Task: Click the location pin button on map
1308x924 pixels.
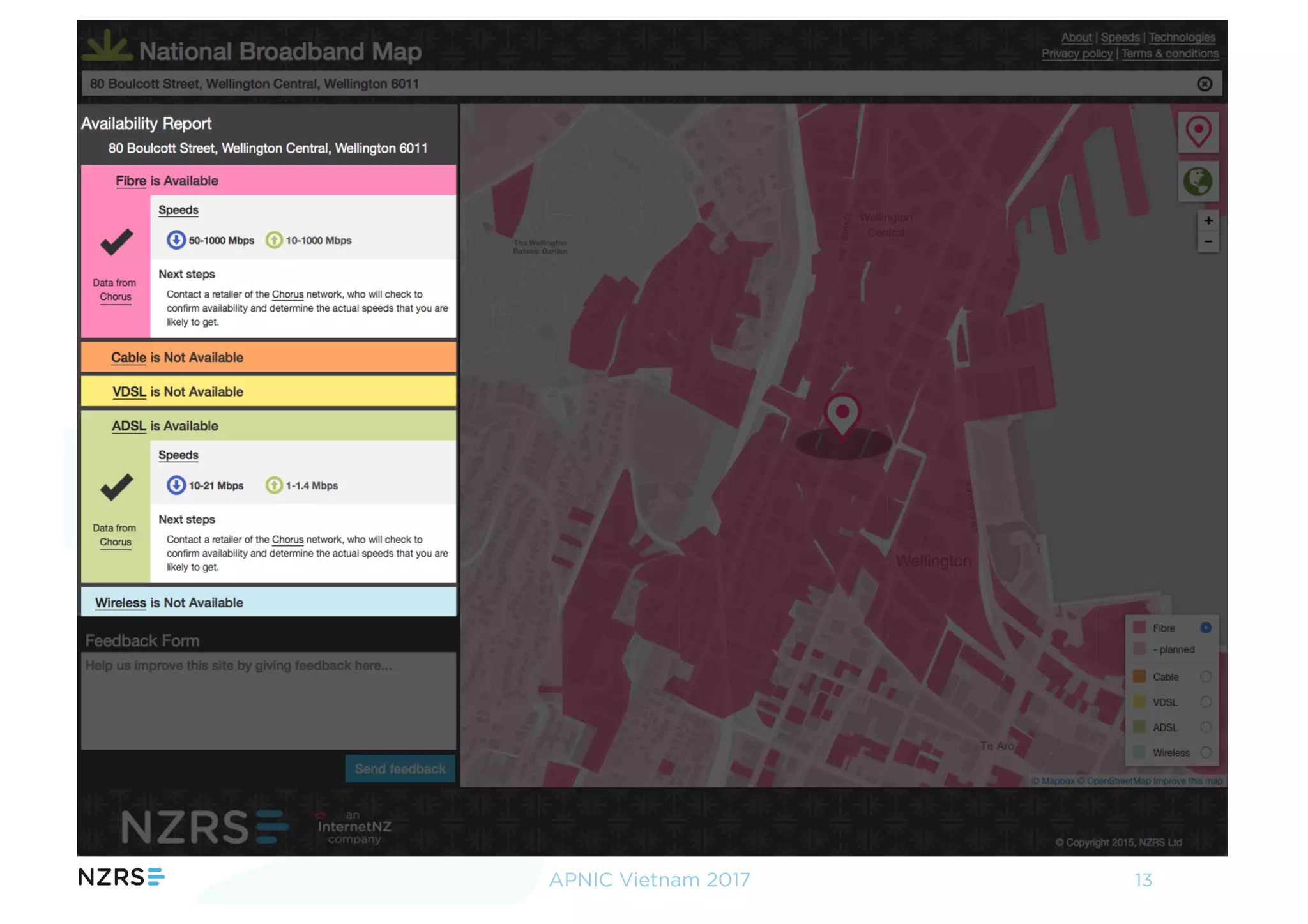Action: [1198, 132]
